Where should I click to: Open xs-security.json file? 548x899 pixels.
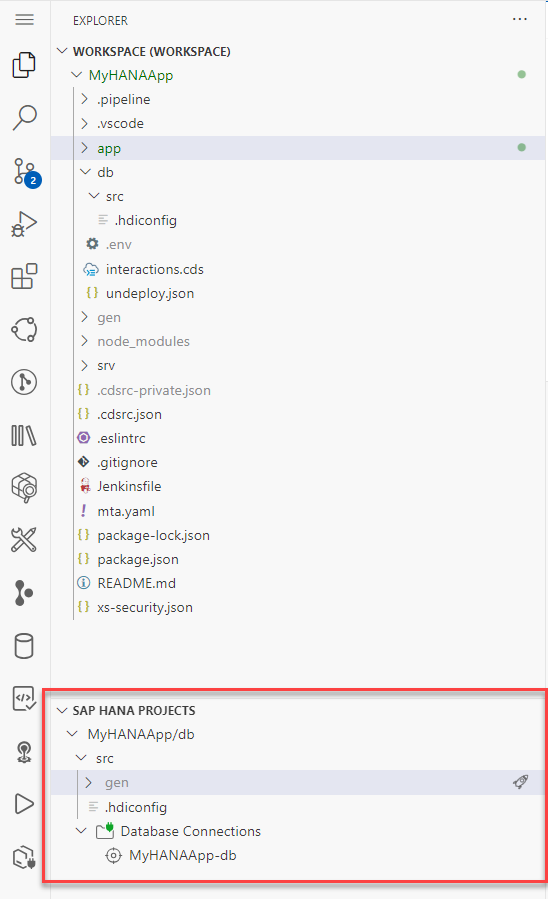(145, 607)
